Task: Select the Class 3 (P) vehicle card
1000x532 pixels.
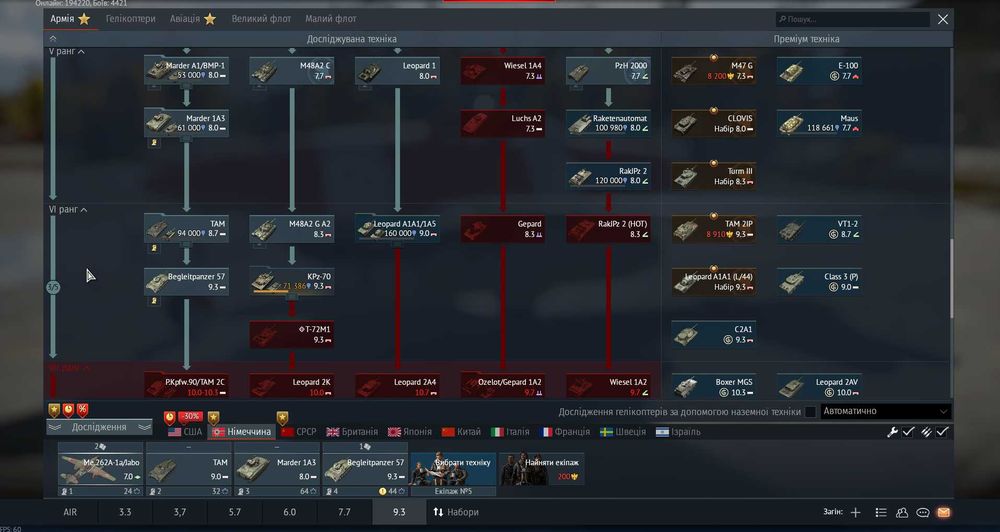Action: [x=820, y=281]
